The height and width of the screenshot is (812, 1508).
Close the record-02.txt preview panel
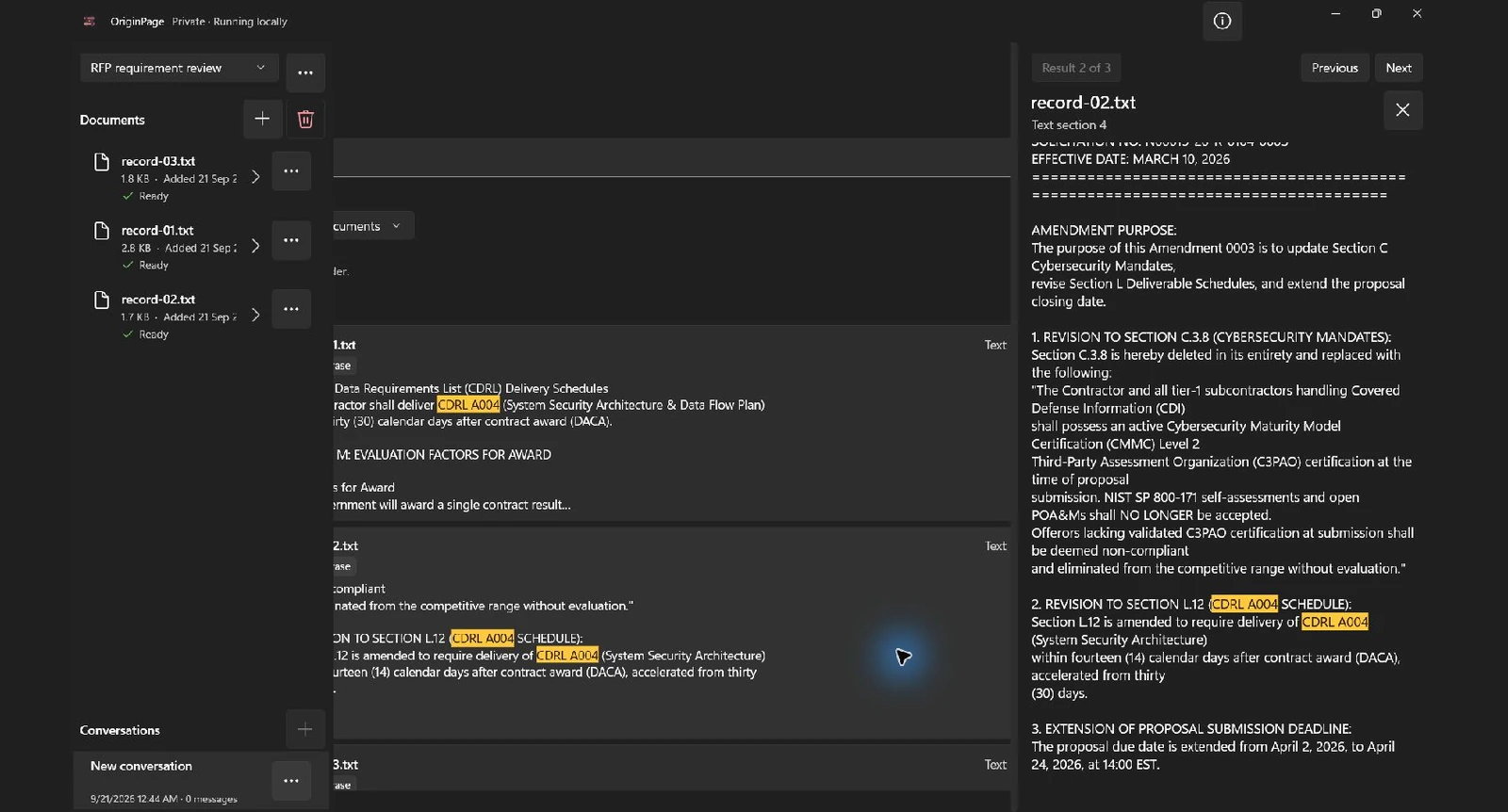pos(1402,110)
